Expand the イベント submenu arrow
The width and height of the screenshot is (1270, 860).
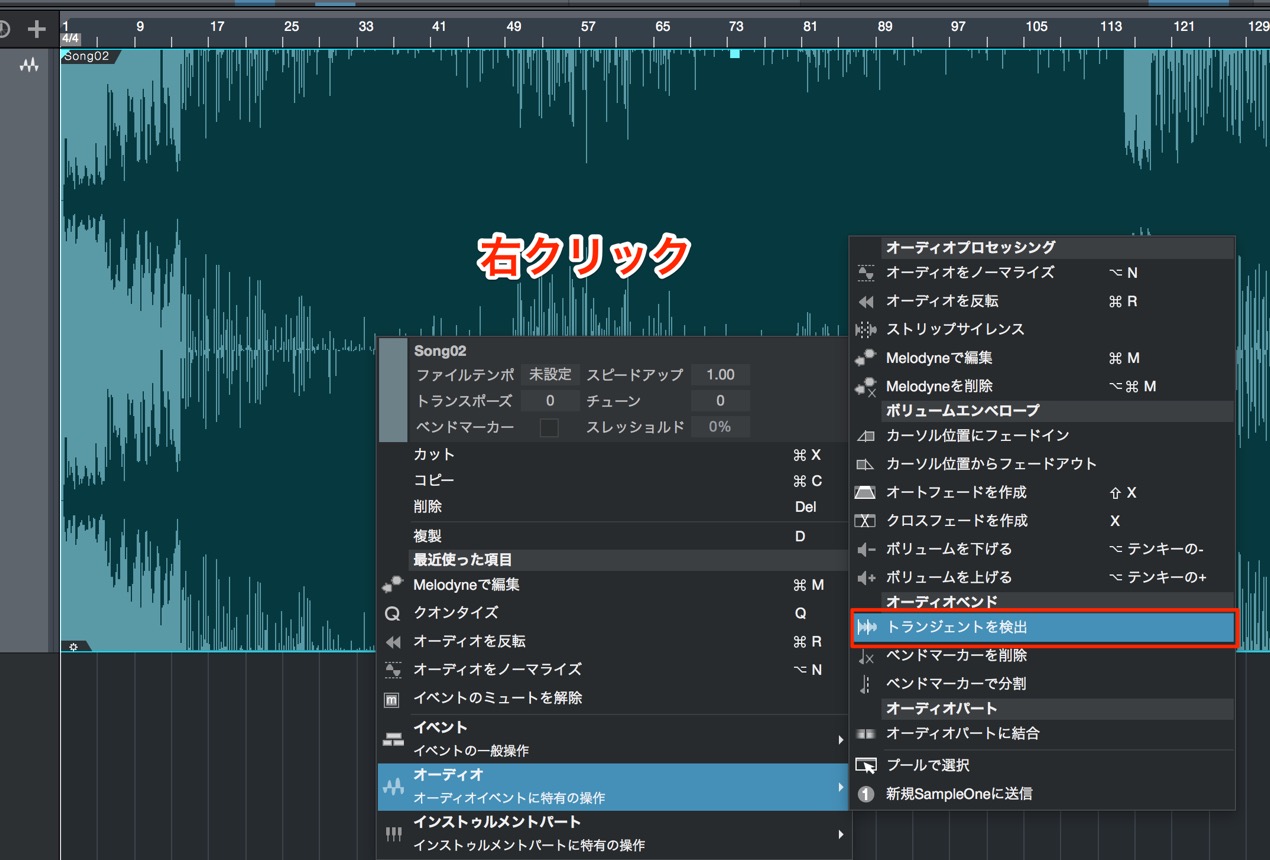point(840,740)
